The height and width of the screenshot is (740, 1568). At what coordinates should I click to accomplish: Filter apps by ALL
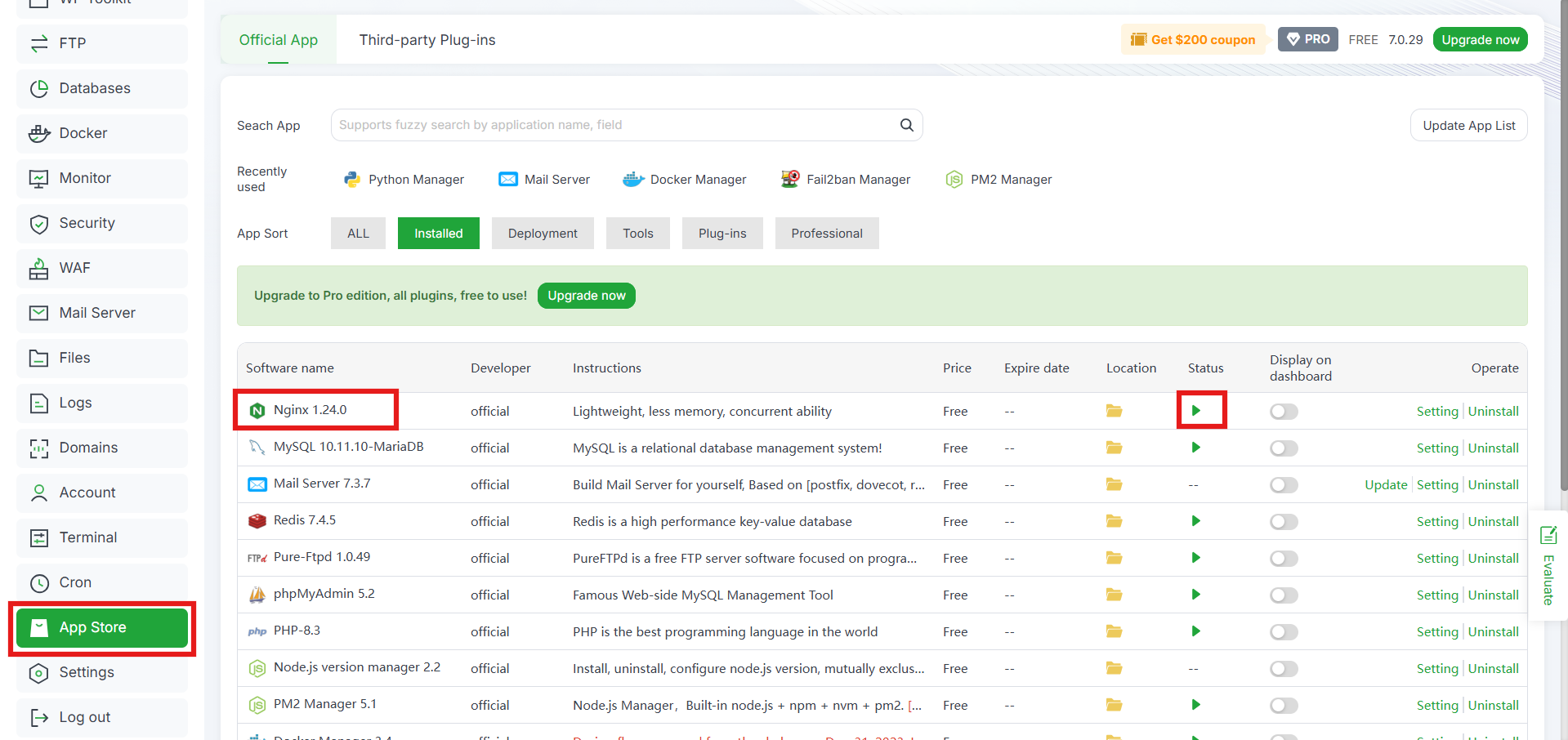pos(358,234)
